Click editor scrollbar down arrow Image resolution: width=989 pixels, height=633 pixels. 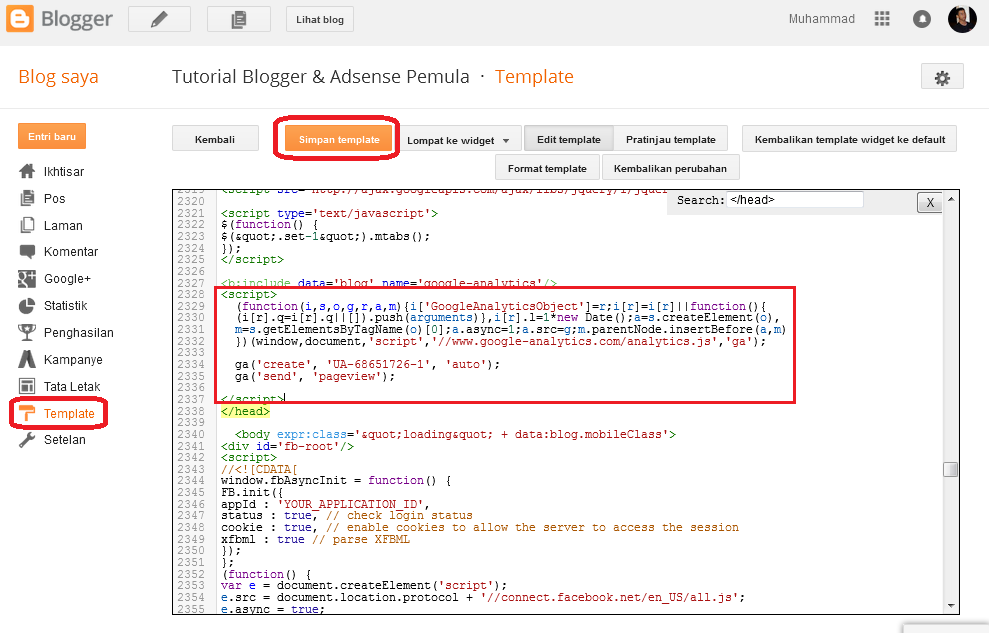pos(951,606)
